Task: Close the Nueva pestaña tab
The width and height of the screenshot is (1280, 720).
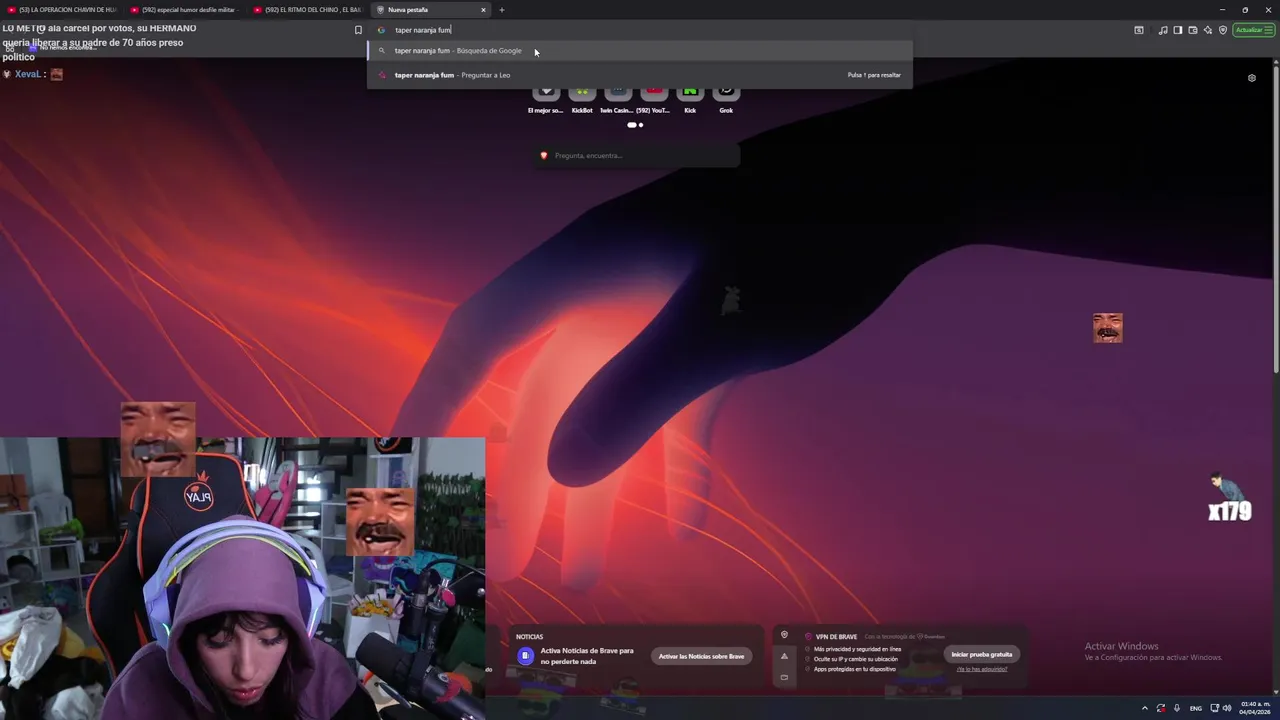Action: pos(483,10)
